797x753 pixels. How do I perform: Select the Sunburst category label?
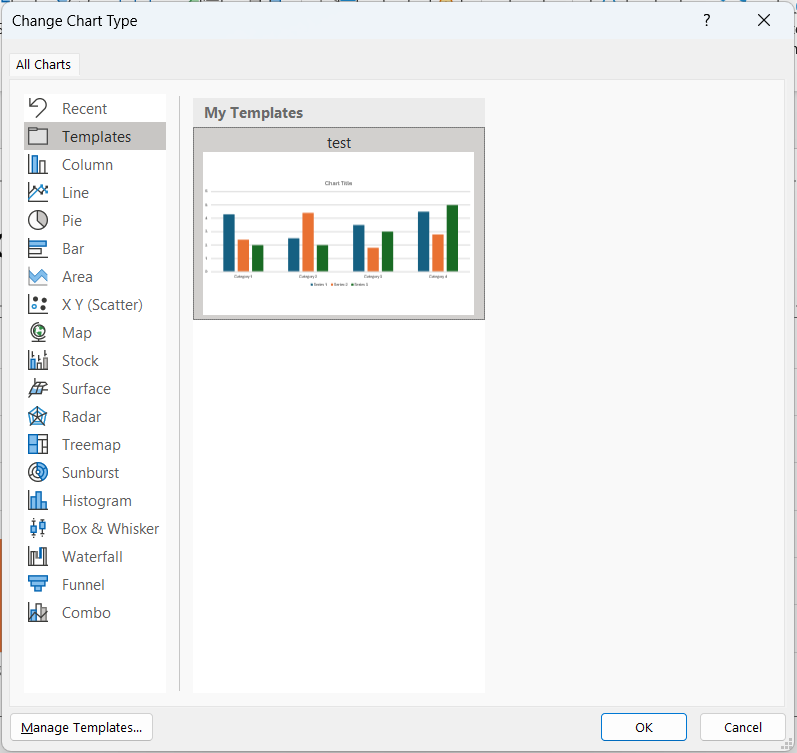point(90,472)
